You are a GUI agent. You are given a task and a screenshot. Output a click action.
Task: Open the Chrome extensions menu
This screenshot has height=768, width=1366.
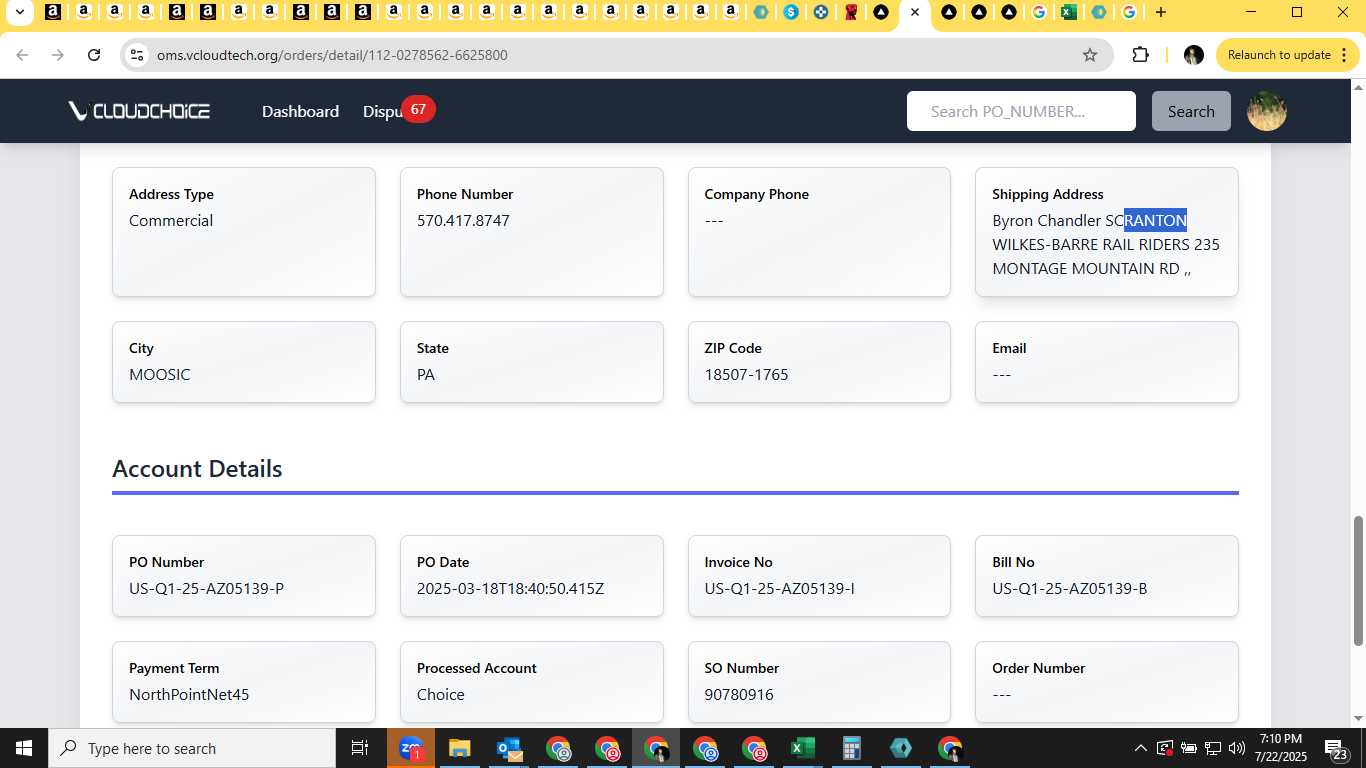tap(1140, 55)
